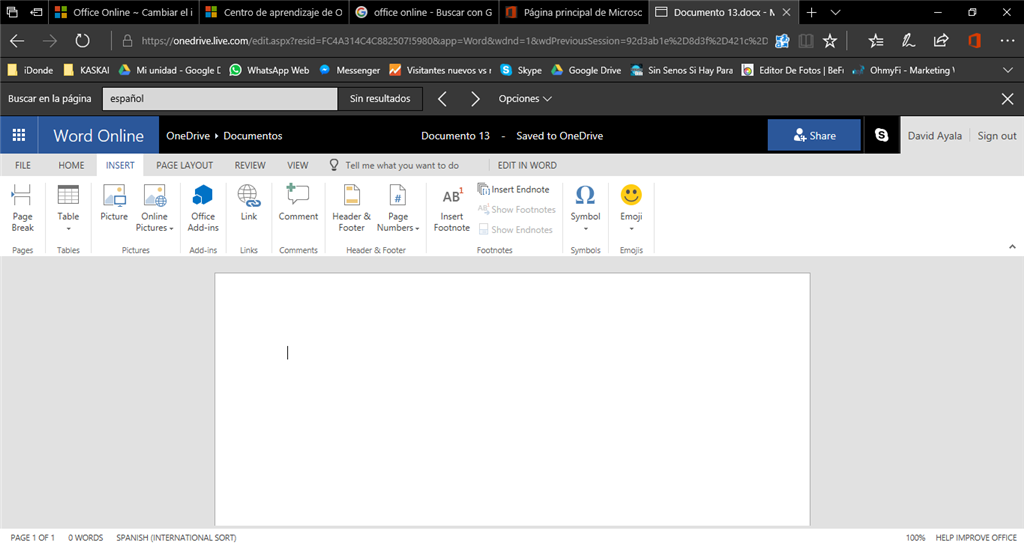Click the 100% zoom level
The image size is (1024, 545).
(915, 538)
